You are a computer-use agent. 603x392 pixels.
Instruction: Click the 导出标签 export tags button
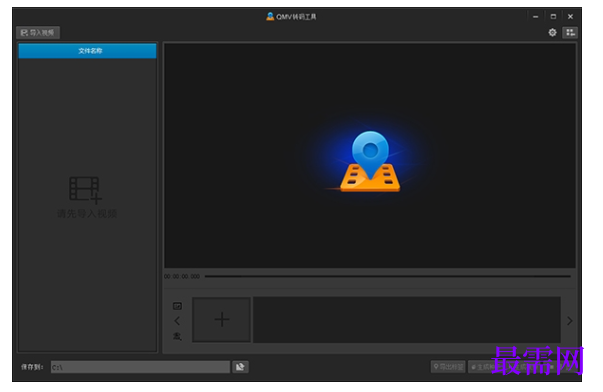coord(448,367)
